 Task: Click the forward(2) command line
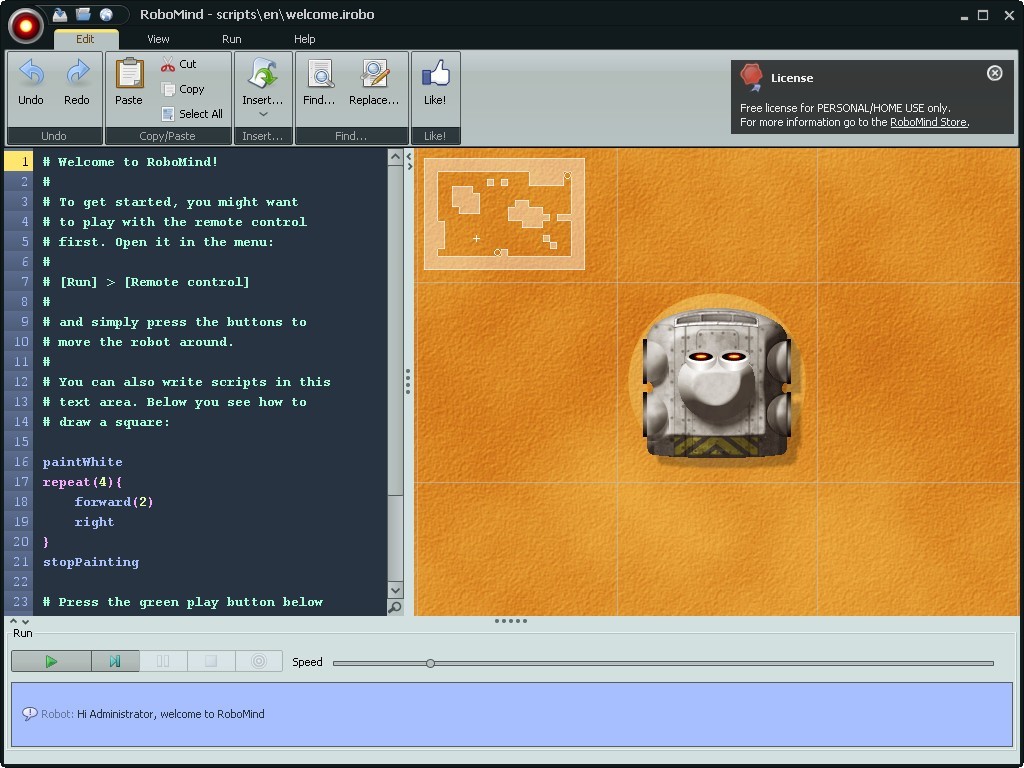tap(114, 502)
